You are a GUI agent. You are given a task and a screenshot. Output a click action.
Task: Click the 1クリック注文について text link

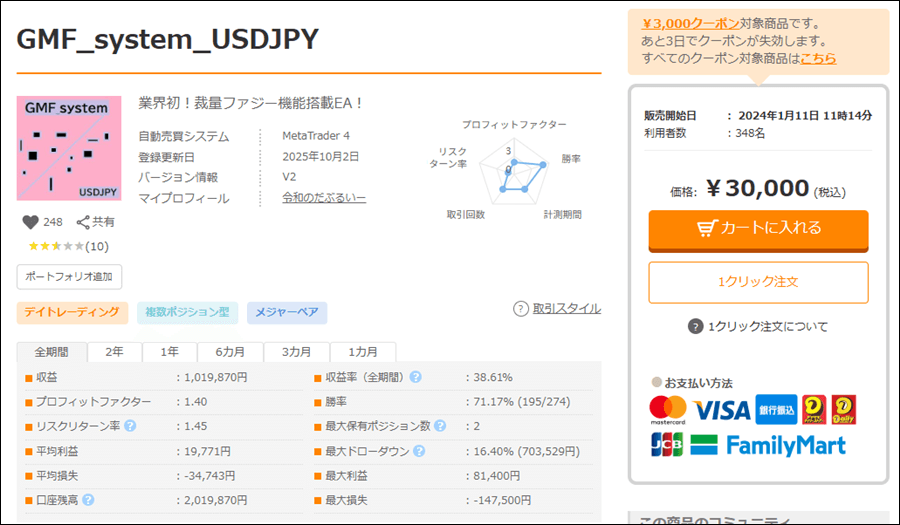[768, 326]
